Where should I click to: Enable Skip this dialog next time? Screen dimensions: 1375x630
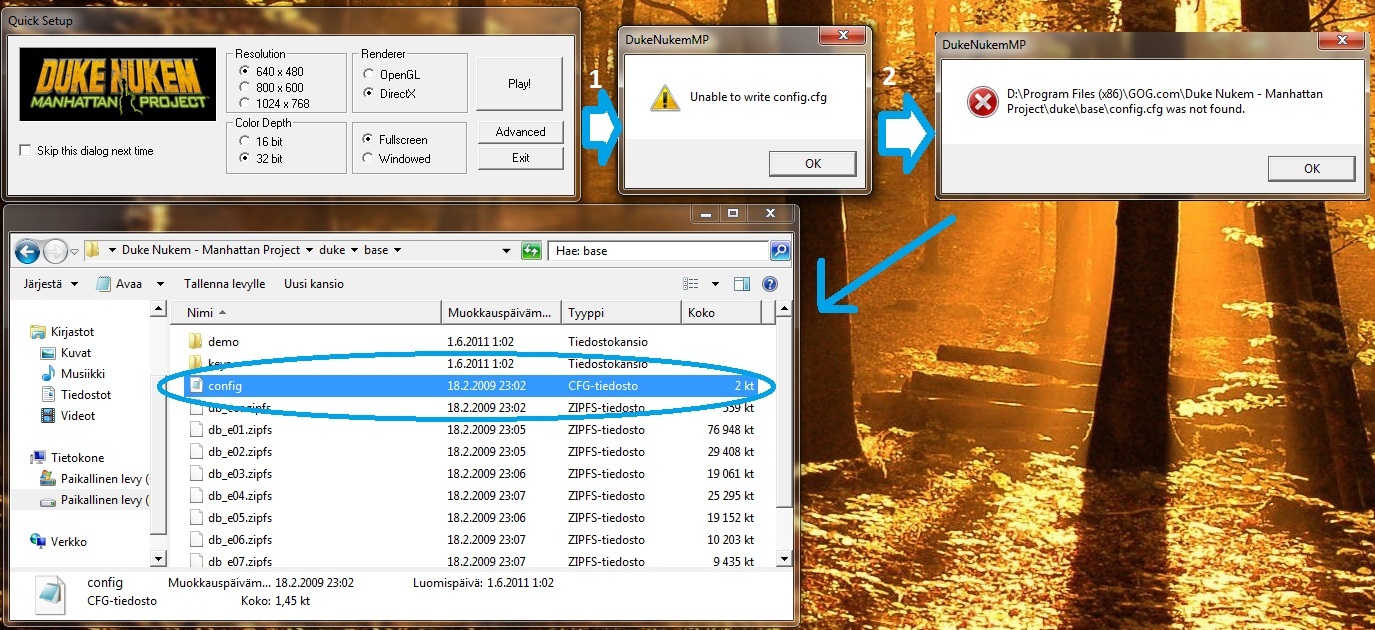click(x=25, y=151)
